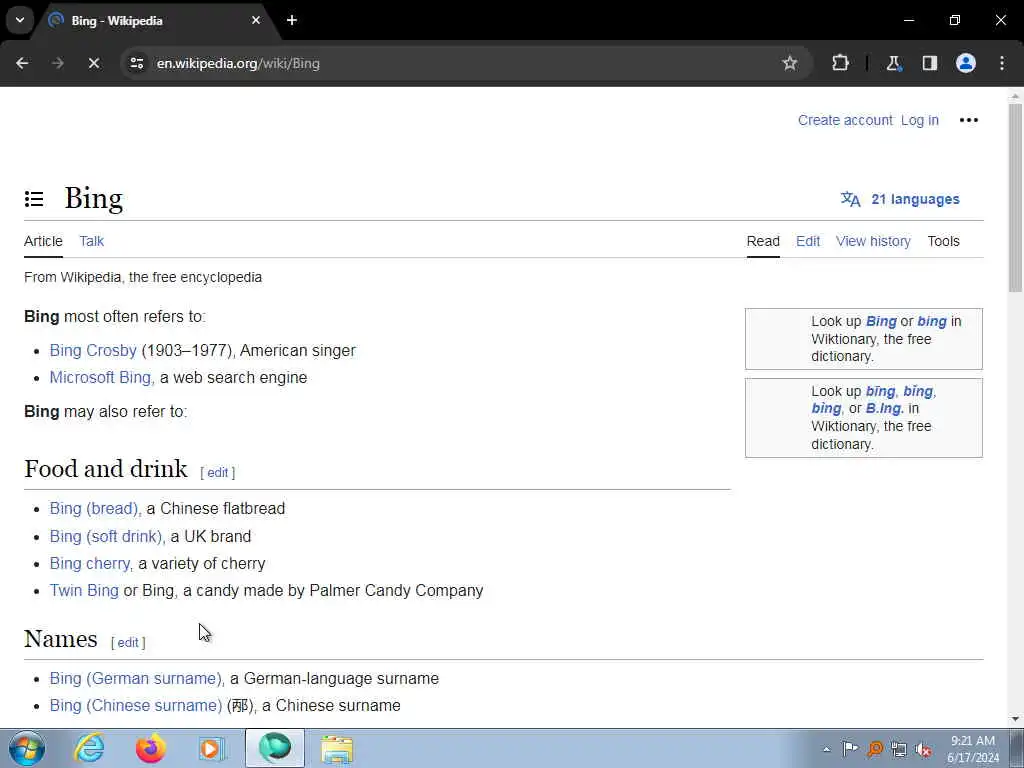Screen dimensions: 1024x768
Task: Expand the Tools menu
Action: (943, 241)
